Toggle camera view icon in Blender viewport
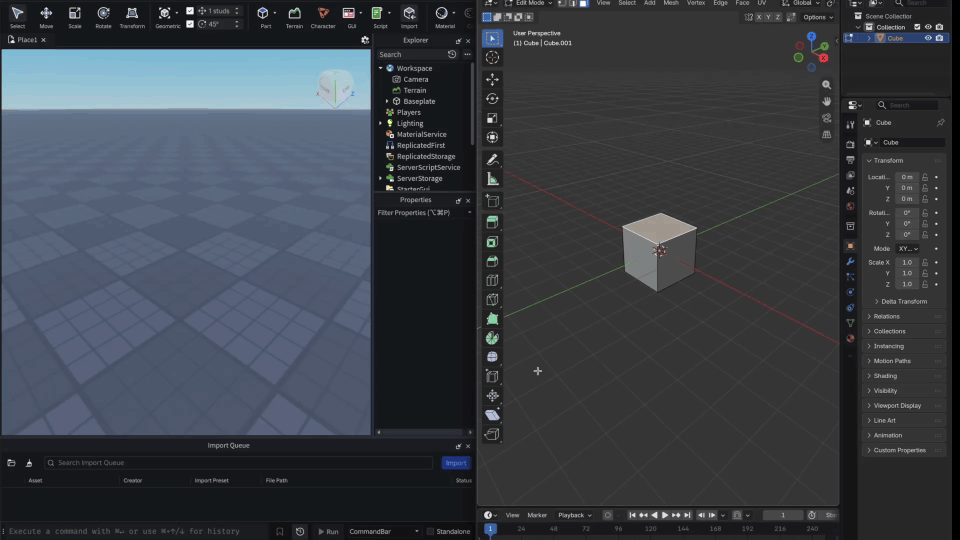The image size is (960, 540). click(x=827, y=118)
